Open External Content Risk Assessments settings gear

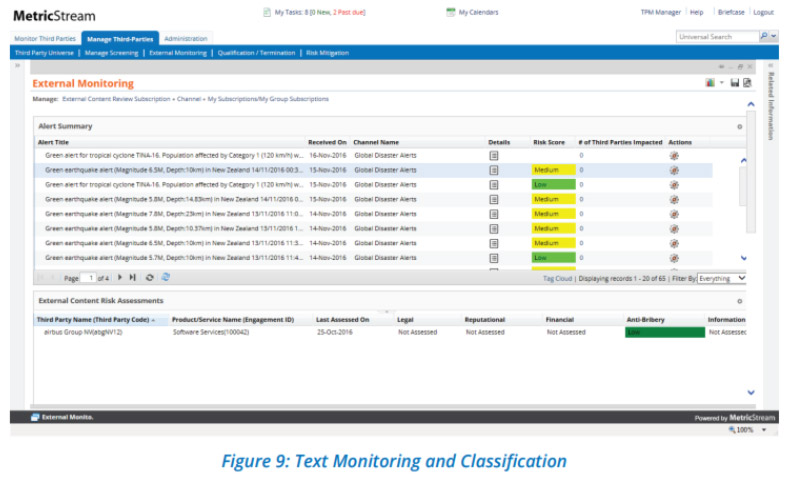tap(739, 301)
